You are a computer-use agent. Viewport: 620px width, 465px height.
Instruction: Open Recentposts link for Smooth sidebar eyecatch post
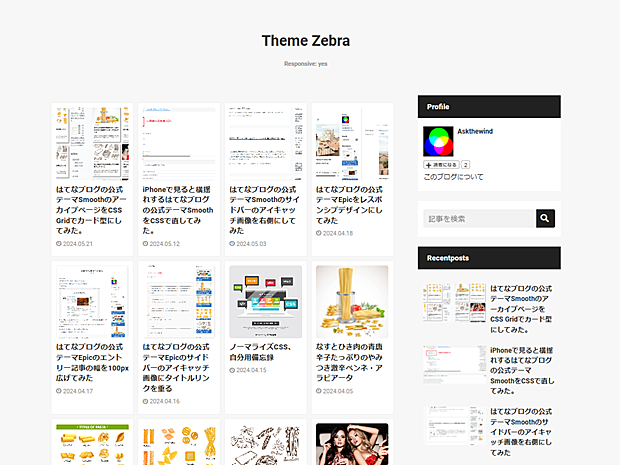pos(521,432)
